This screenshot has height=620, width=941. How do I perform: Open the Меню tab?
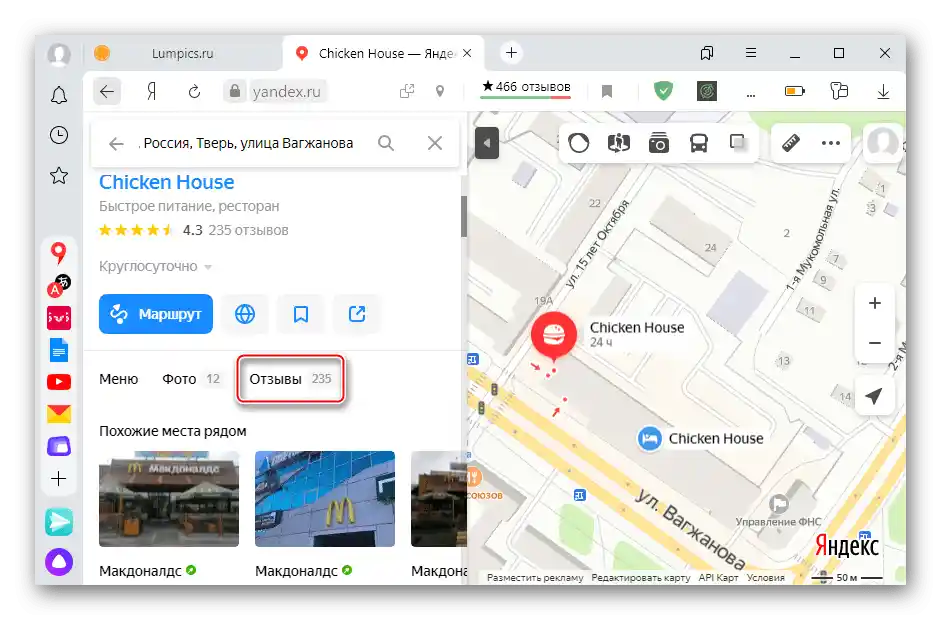(x=118, y=379)
